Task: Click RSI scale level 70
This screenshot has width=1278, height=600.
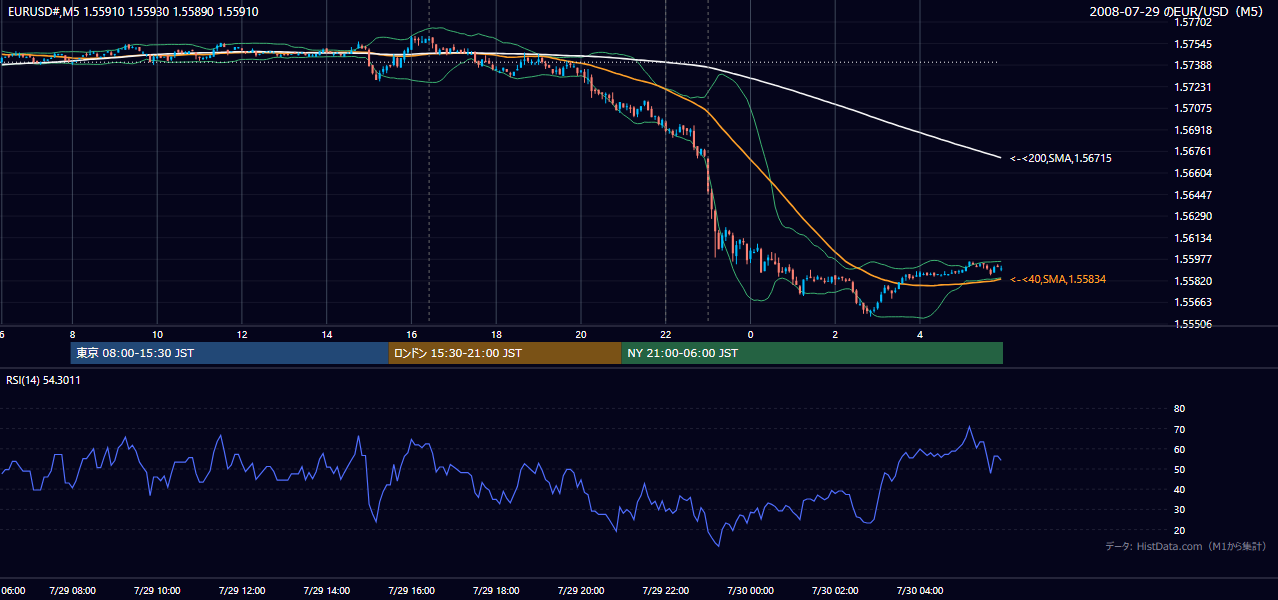Action: [1179, 429]
